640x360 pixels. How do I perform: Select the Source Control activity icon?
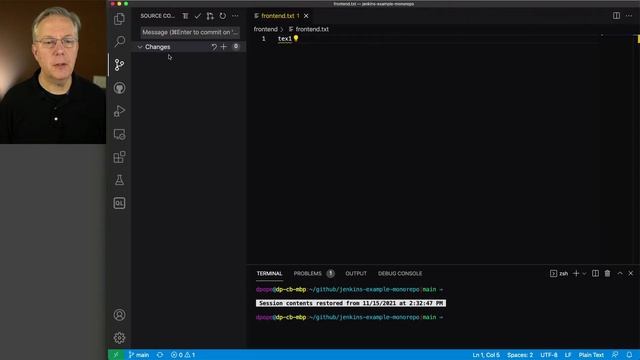(x=119, y=64)
